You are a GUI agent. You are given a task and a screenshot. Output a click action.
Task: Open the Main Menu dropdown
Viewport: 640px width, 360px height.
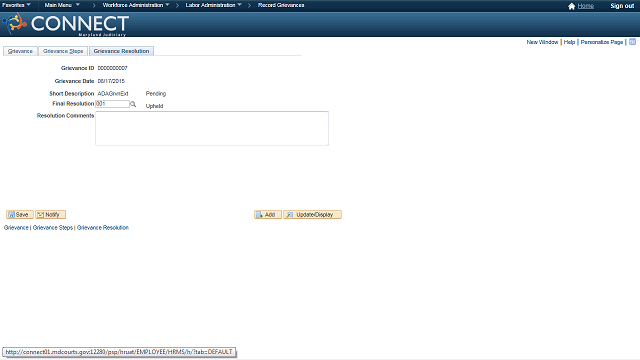click(62, 5)
